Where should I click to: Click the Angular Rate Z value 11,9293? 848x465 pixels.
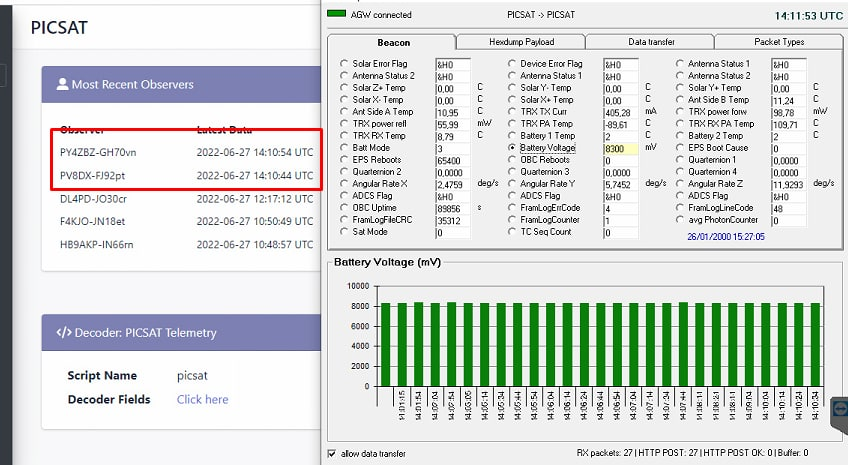pos(789,185)
